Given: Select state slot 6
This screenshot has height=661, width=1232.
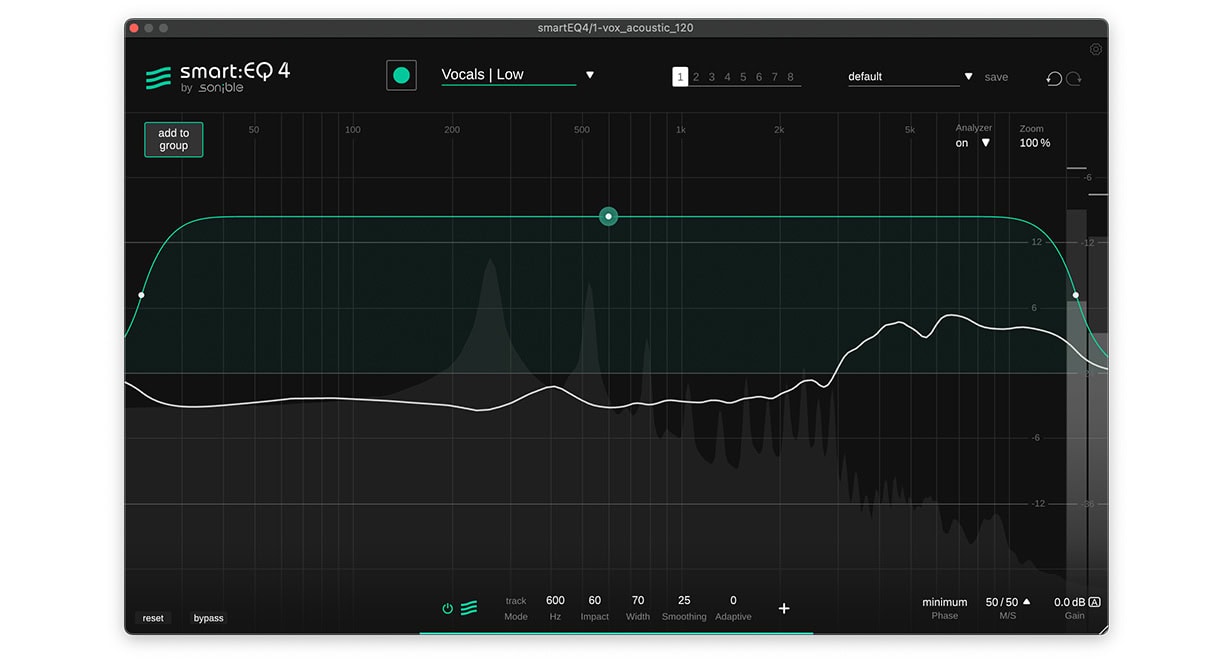Looking at the screenshot, I should (x=759, y=77).
